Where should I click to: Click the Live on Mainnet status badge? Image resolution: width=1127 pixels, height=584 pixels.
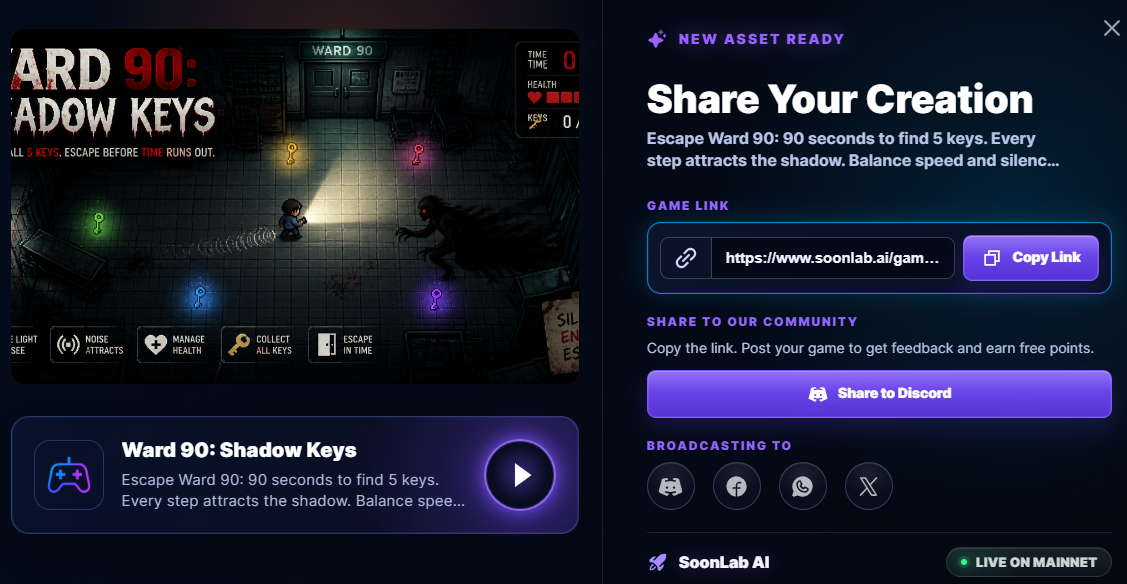point(1029,562)
